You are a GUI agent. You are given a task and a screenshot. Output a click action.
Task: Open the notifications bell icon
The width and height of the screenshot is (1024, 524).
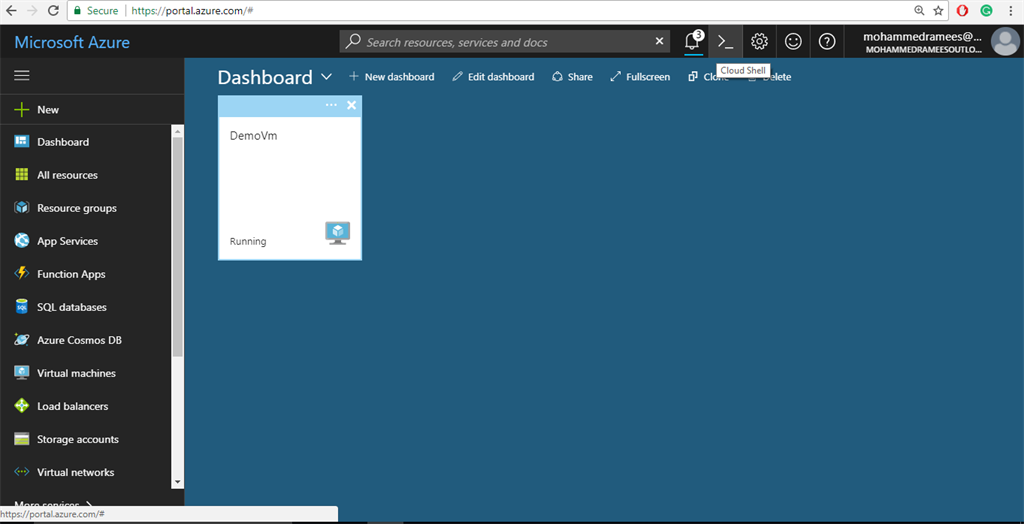692,42
